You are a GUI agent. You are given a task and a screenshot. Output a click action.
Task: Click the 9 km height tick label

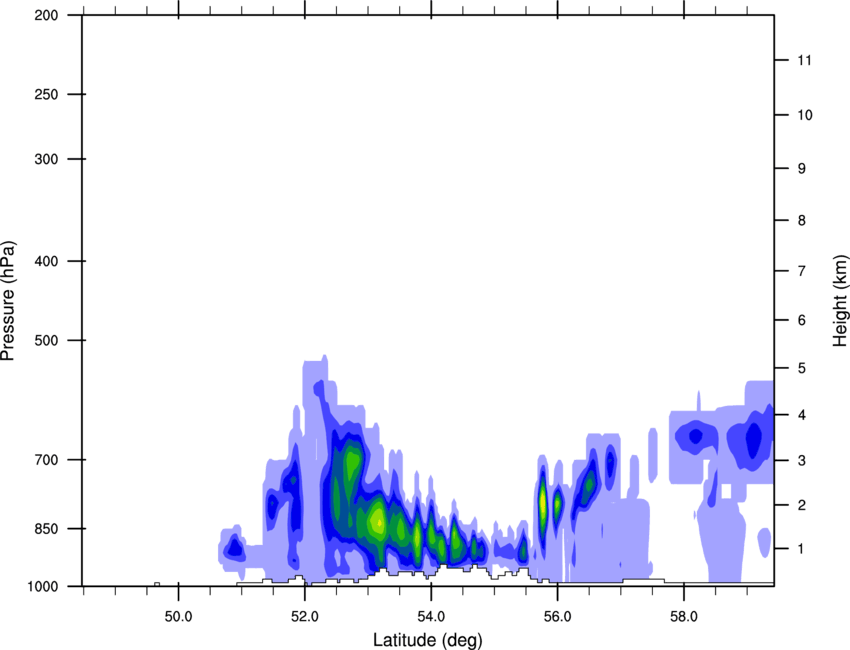pyautogui.click(x=802, y=168)
